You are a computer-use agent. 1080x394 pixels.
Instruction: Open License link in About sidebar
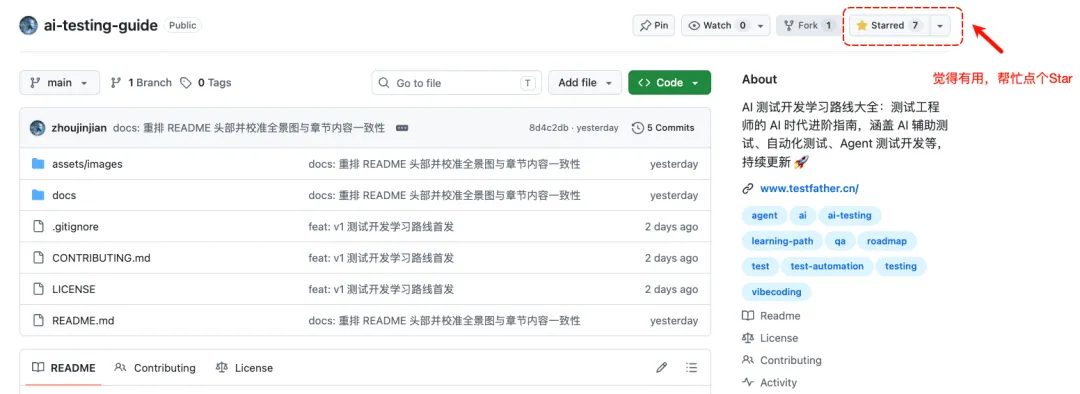[771, 338]
